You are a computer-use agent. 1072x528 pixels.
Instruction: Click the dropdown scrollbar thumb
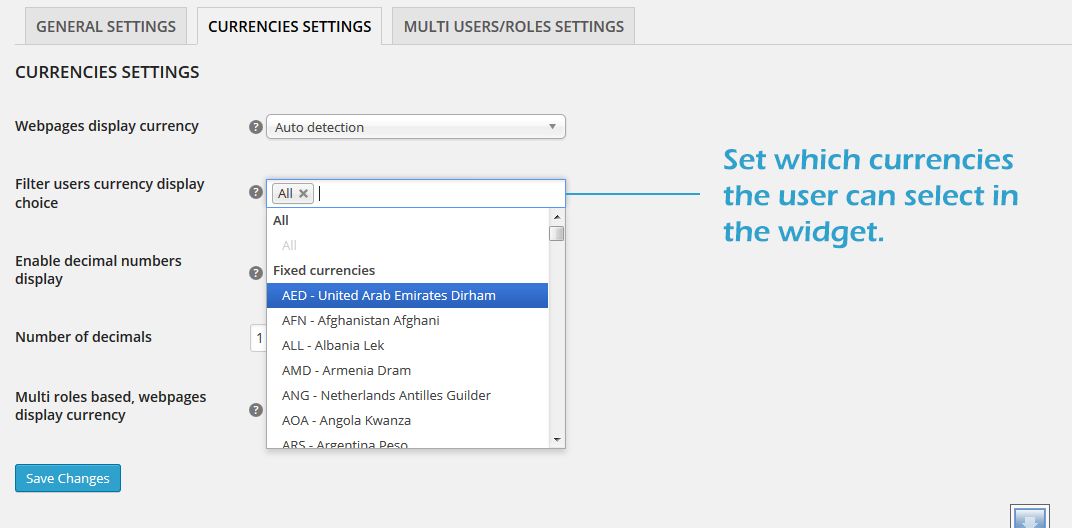coord(557,234)
